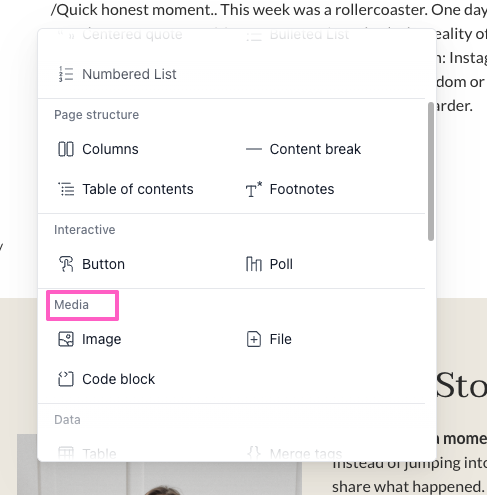The width and height of the screenshot is (487, 495).
Task: Click the Button block icon
Action: coord(66,264)
